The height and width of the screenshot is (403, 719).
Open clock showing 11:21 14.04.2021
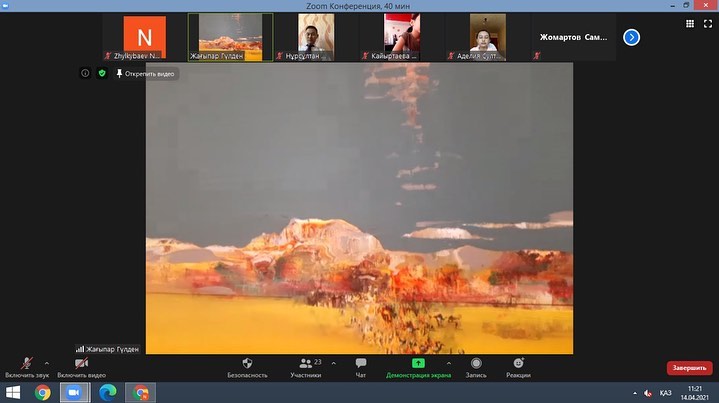pyautogui.click(x=695, y=393)
